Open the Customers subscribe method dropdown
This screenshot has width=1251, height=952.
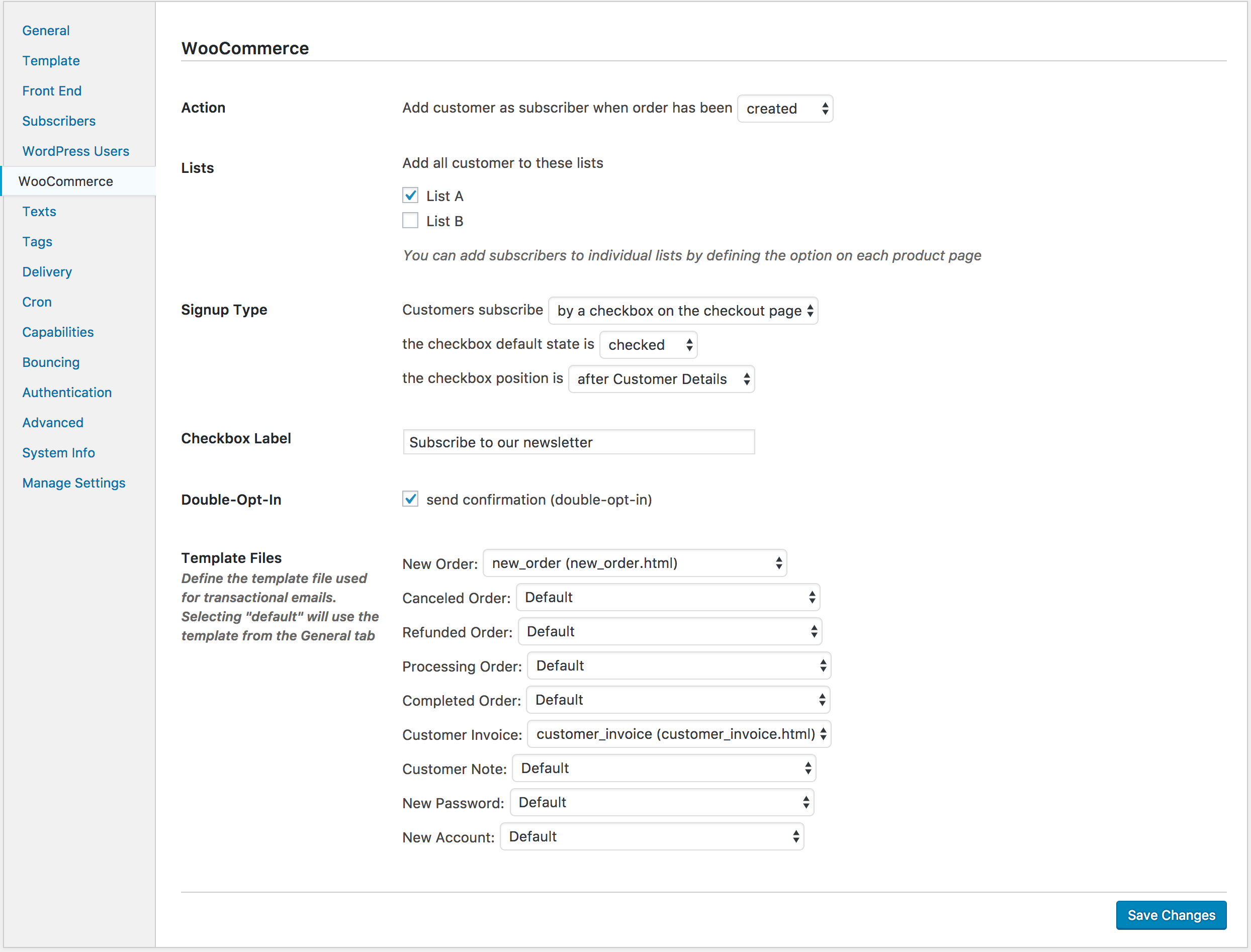click(x=683, y=311)
